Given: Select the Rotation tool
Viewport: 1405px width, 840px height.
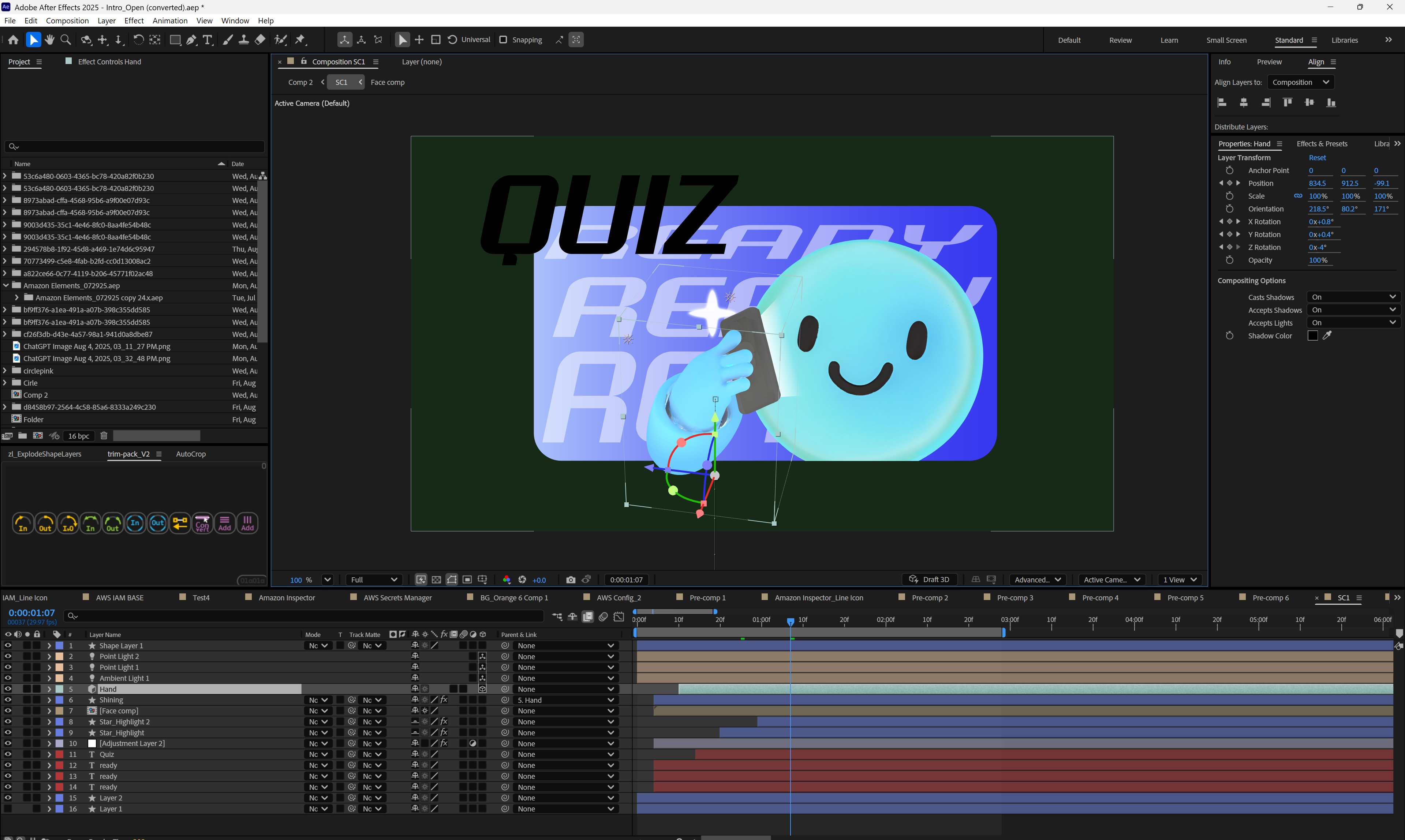Looking at the screenshot, I should point(138,40).
